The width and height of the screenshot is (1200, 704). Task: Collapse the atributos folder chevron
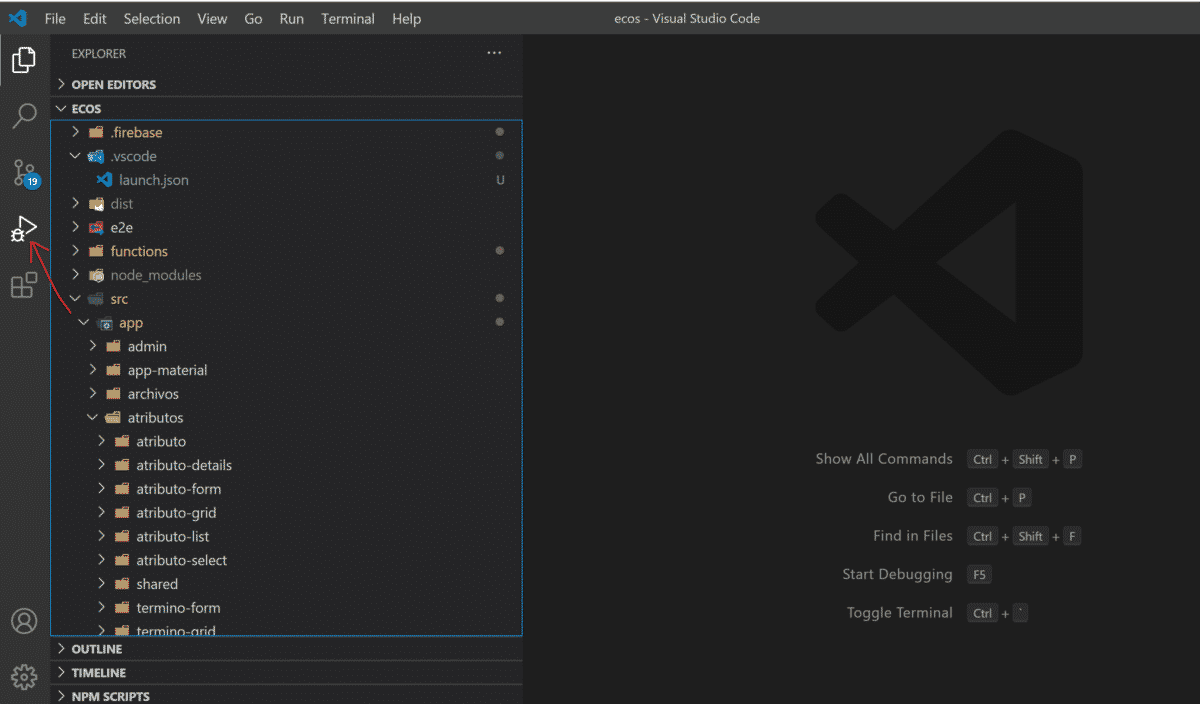pyautogui.click(x=92, y=418)
